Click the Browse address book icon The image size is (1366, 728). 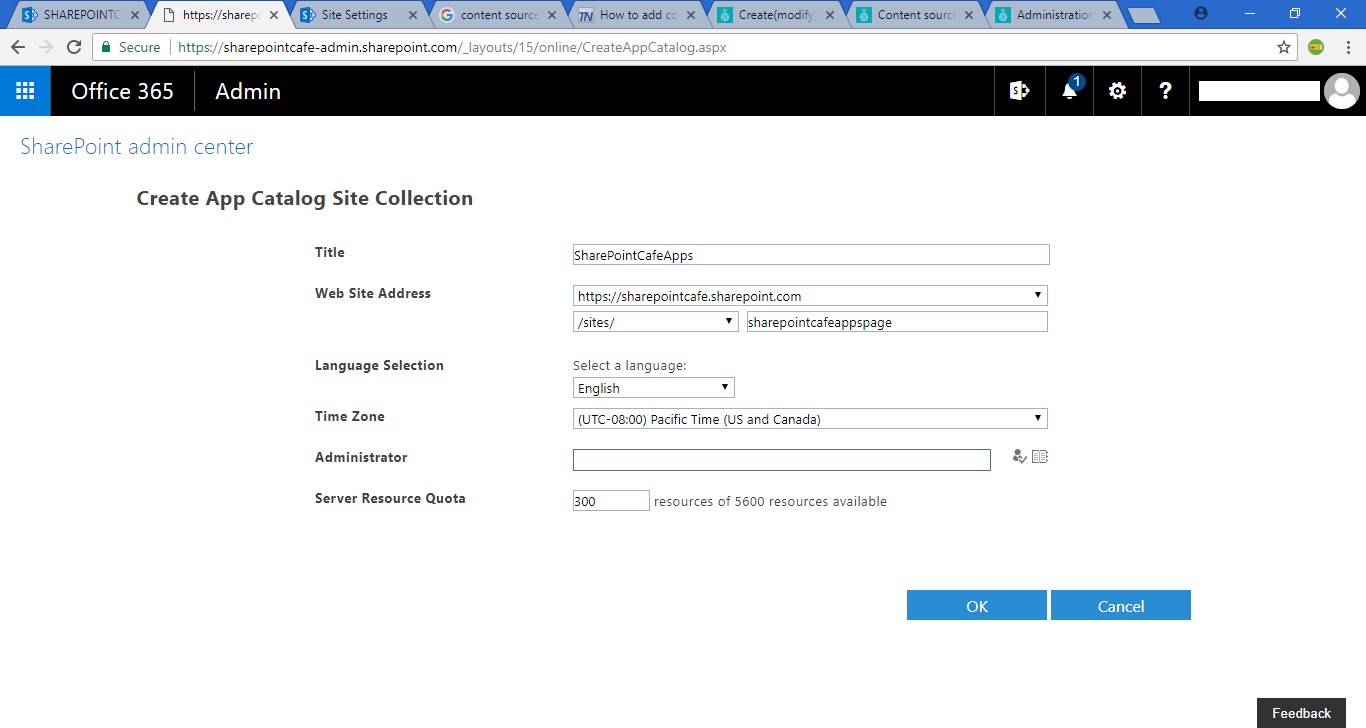tap(1040, 457)
